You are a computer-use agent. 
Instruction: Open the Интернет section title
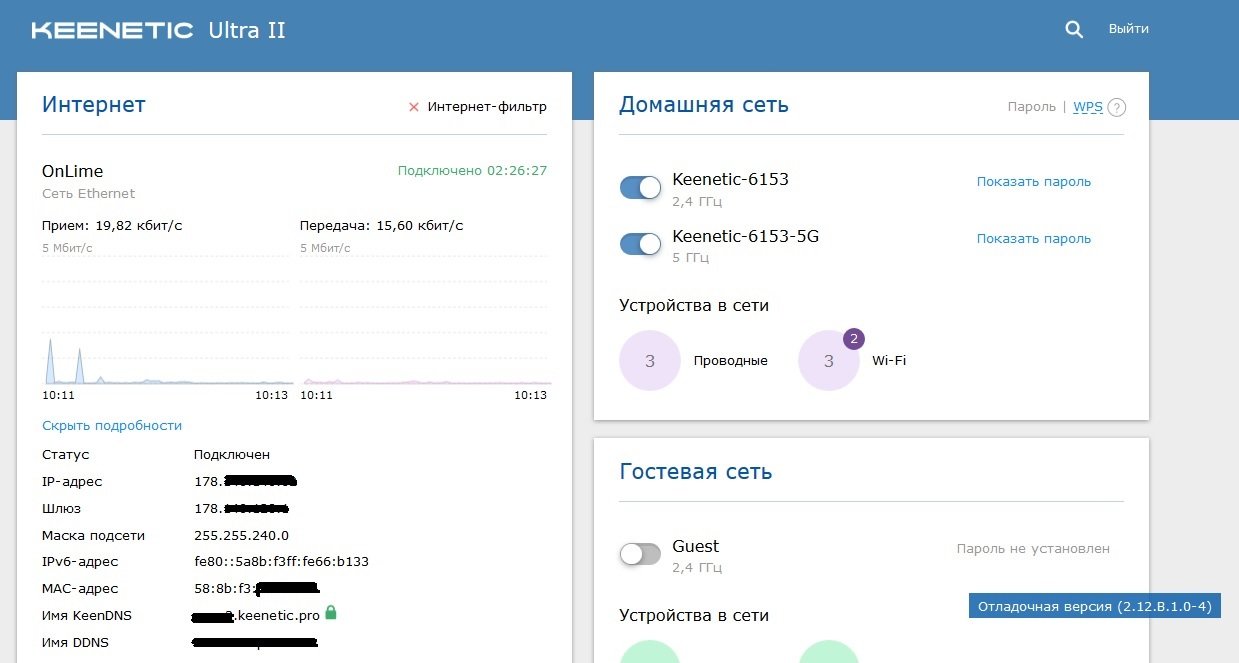tap(94, 104)
